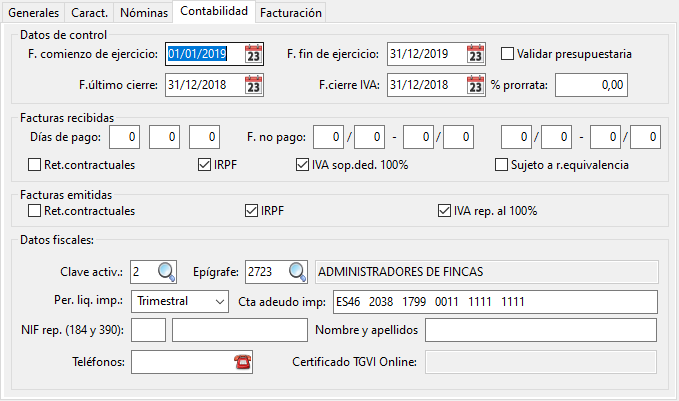The height and width of the screenshot is (401, 679).
Task: Uncheck IRPF under Facturas emitidas
Action: click(x=251, y=211)
